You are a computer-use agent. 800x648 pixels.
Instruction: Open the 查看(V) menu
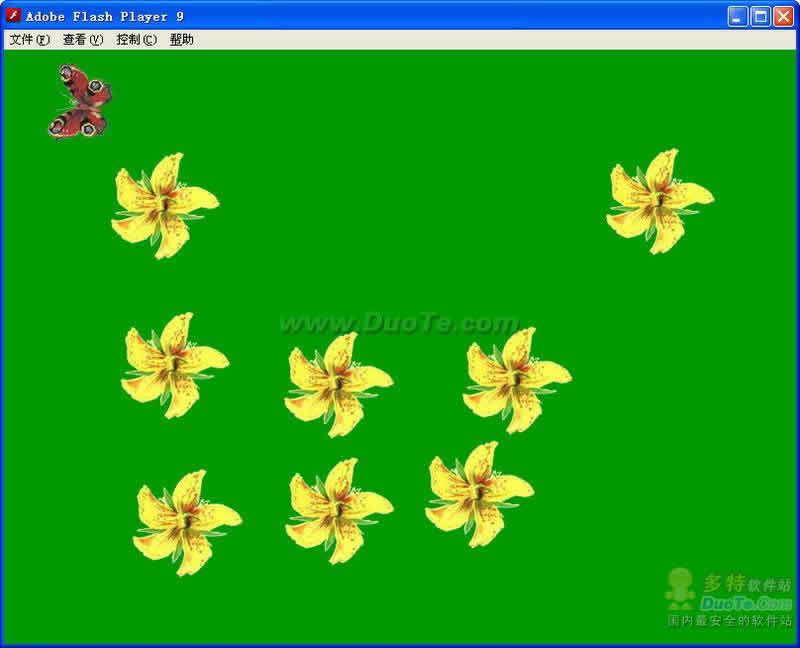click(x=83, y=39)
